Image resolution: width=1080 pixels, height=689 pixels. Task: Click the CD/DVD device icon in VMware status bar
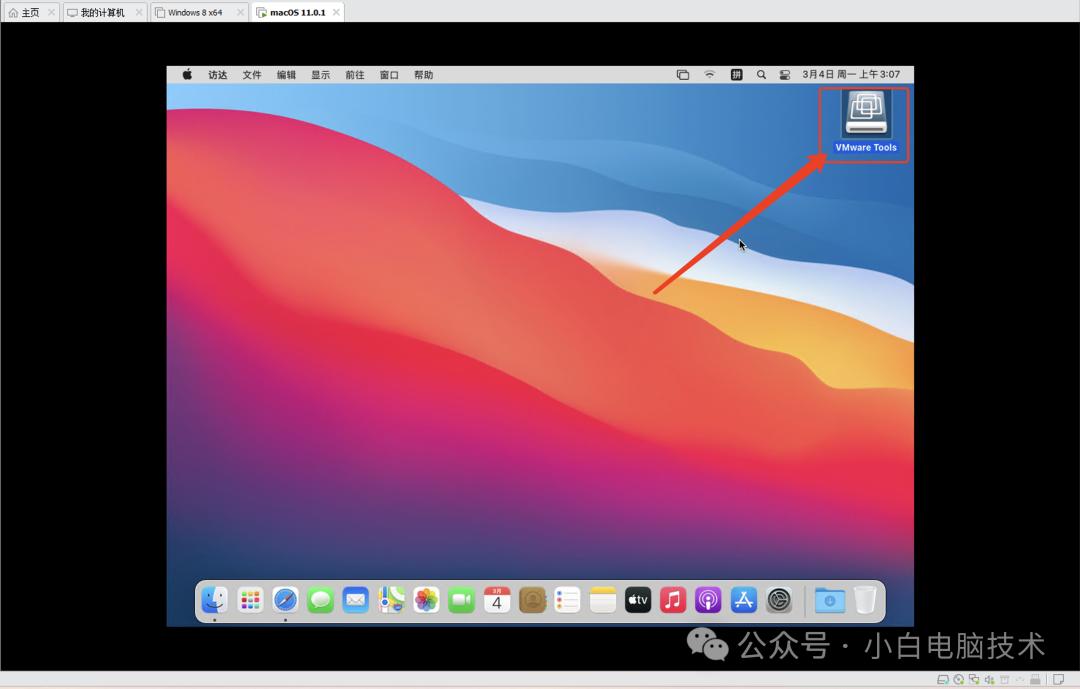pos(958,679)
